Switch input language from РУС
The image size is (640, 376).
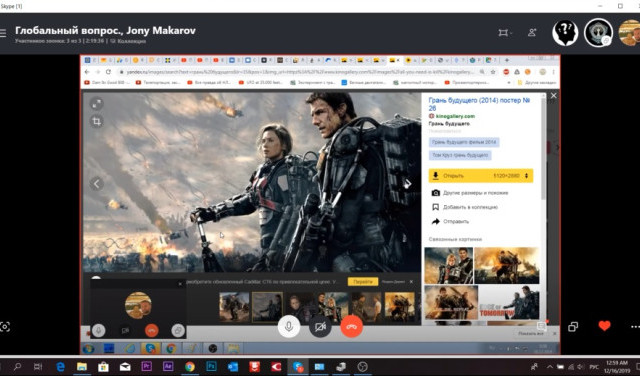click(594, 367)
